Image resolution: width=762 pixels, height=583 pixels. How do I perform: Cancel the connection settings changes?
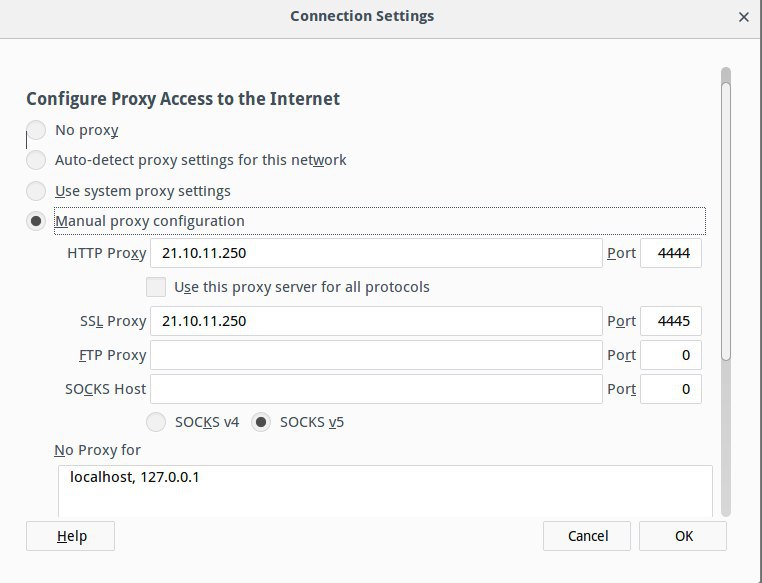click(587, 536)
